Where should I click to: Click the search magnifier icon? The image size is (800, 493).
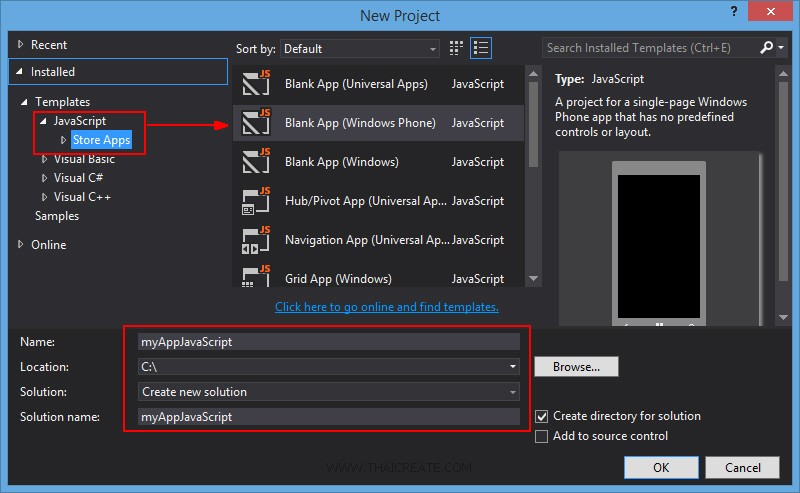coord(766,48)
